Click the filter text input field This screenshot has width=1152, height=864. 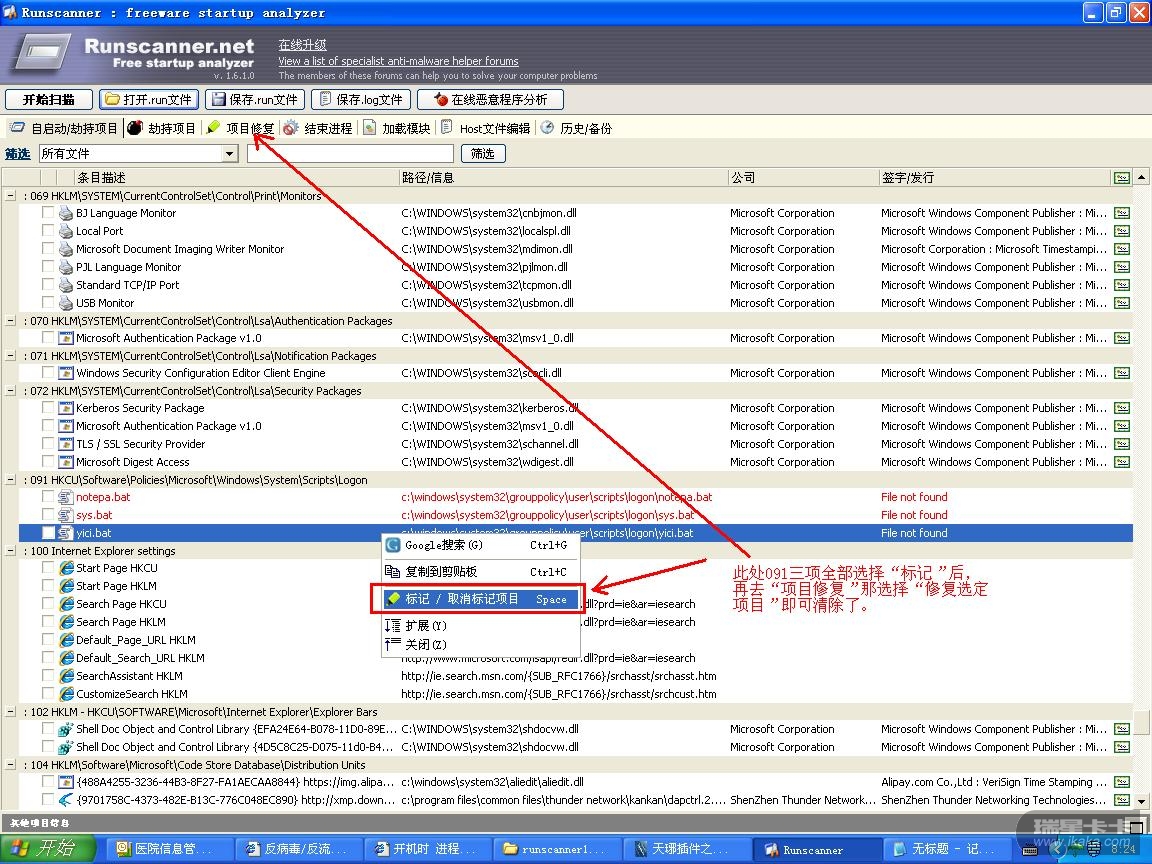350,154
